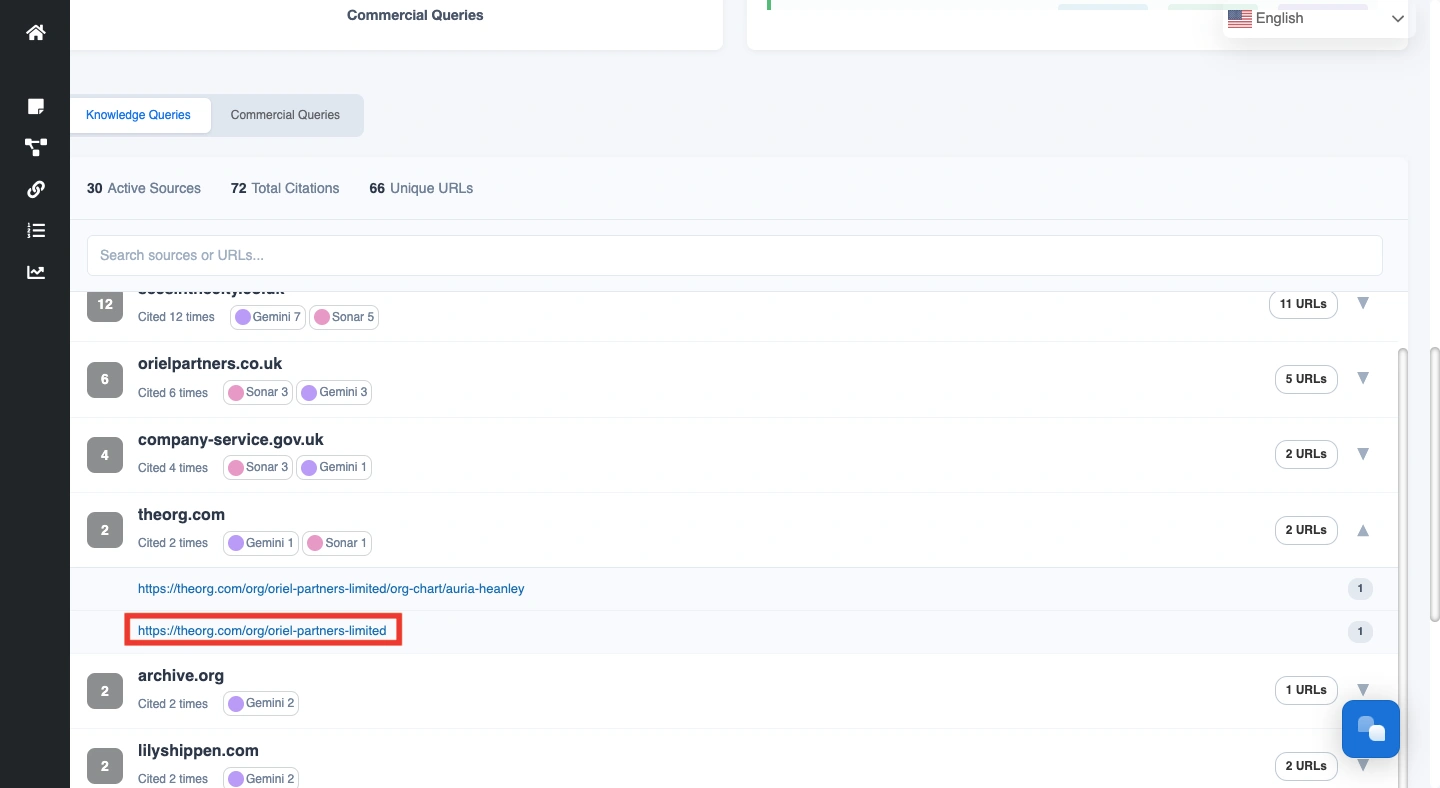This screenshot has width=1440, height=788.
Task: Open the sticky note sidebar icon
Action: point(36,106)
